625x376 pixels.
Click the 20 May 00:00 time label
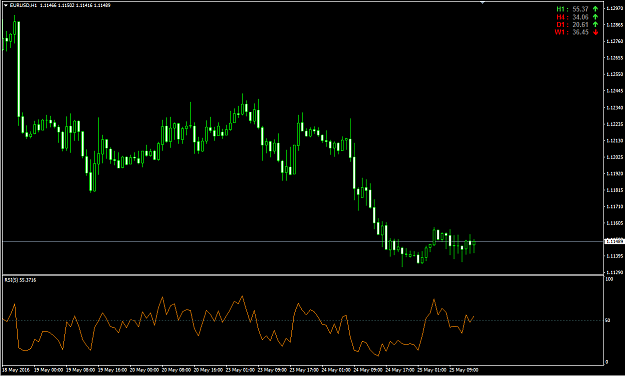[144, 370]
